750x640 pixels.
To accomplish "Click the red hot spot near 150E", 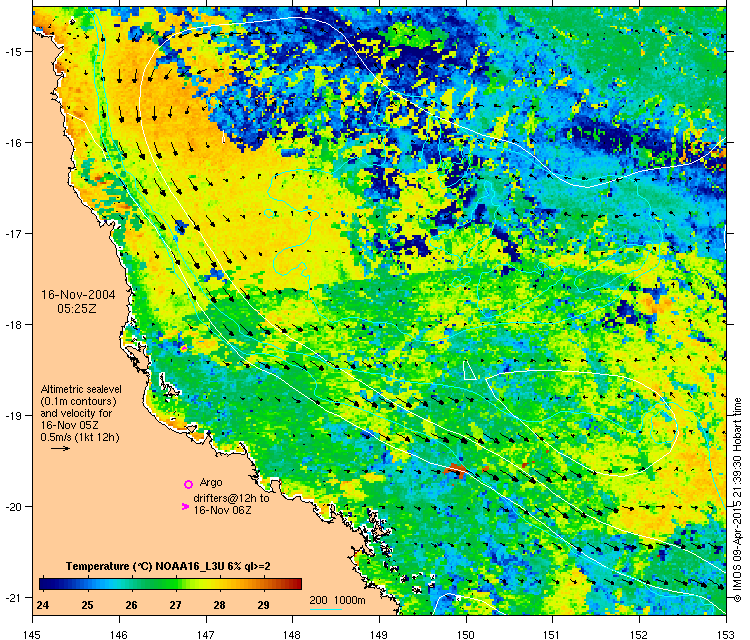I will pyautogui.click(x=455, y=470).
